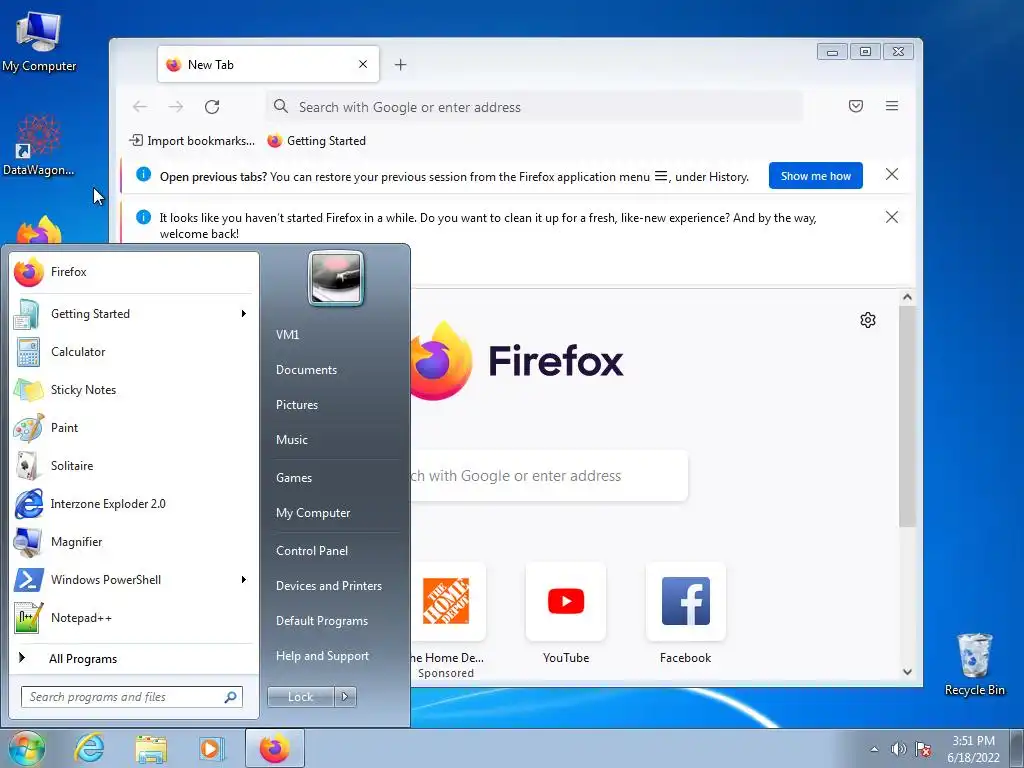Click the Action Center flag icon

[x=923, y=749]
